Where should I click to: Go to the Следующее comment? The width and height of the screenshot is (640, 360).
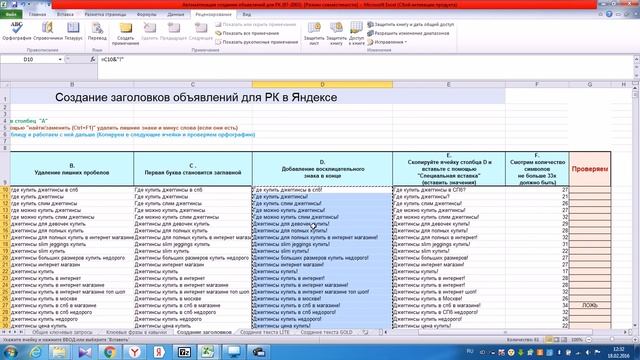pyautogui.click(x=201, y=31)
